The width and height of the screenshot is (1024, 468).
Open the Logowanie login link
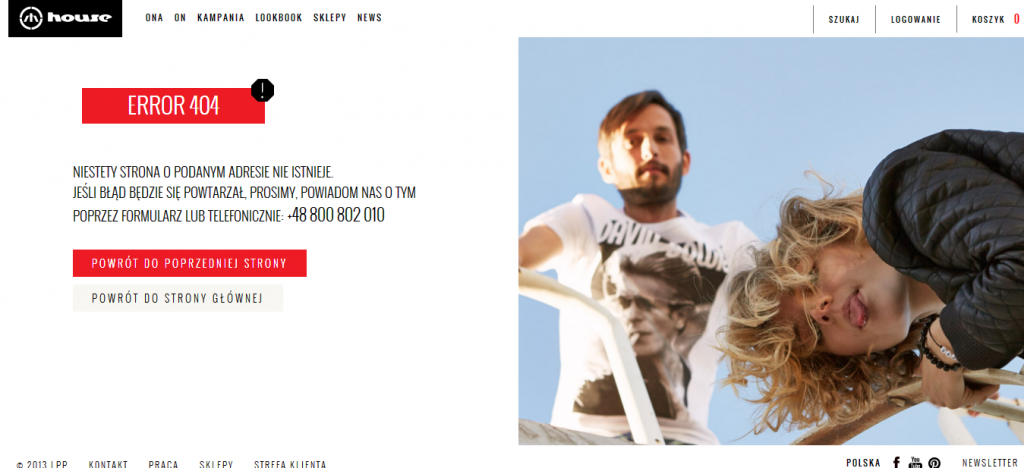coord(916,20)
